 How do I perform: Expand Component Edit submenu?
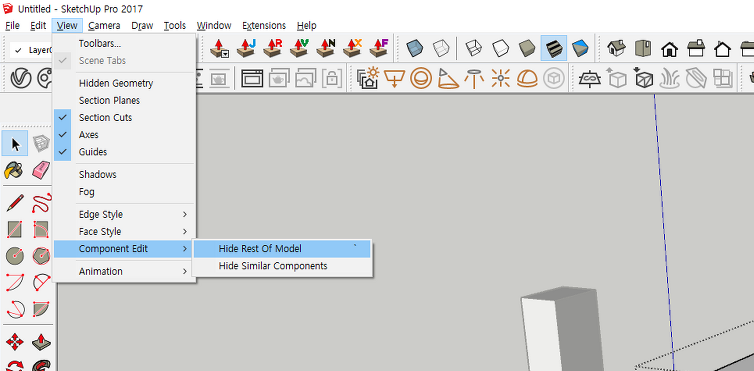125,248
